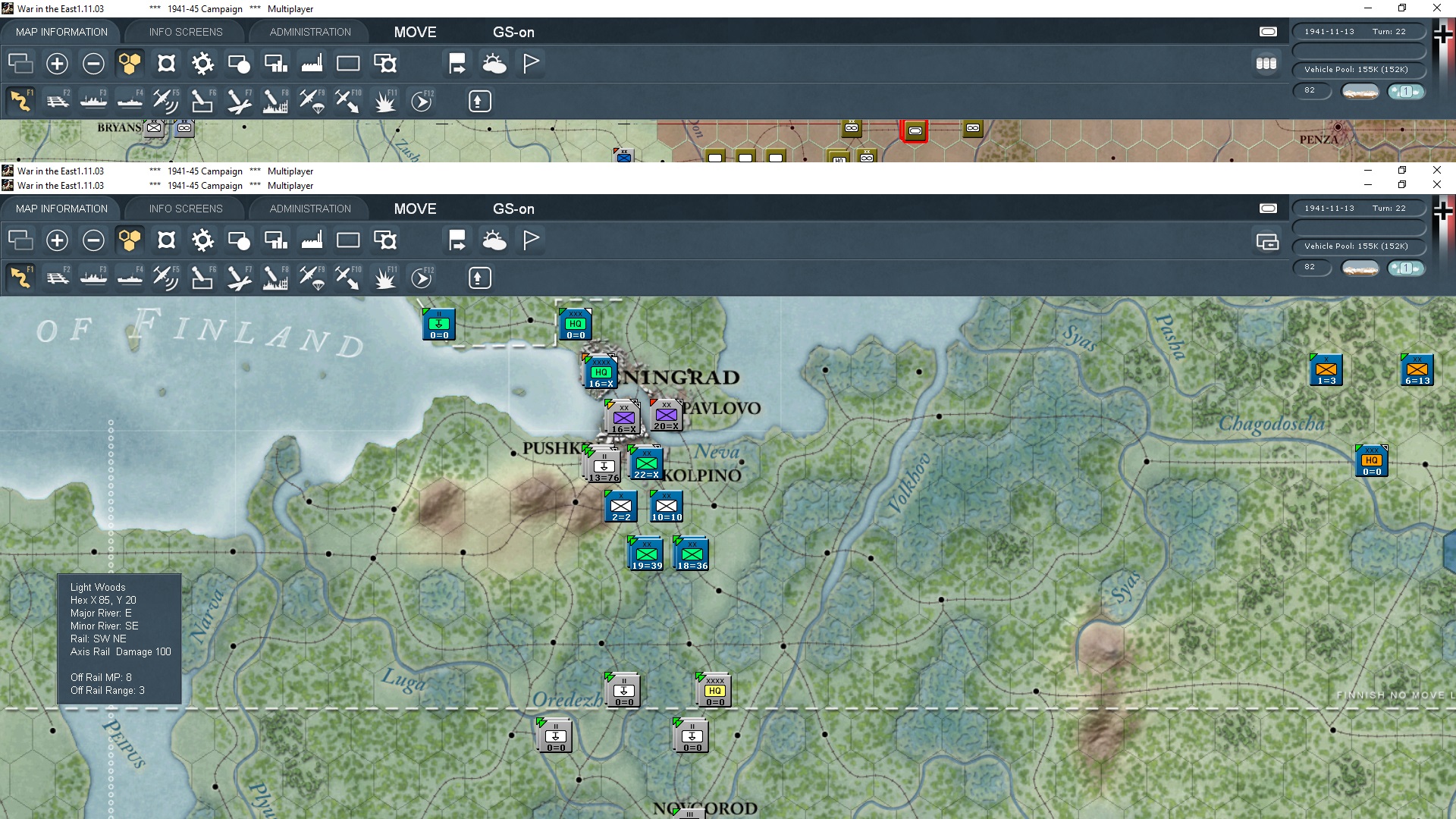The width and height of the screenshot is (1456, 819).
Task: Click factory production icon in lower window toolbar
Action: [312, 240]
